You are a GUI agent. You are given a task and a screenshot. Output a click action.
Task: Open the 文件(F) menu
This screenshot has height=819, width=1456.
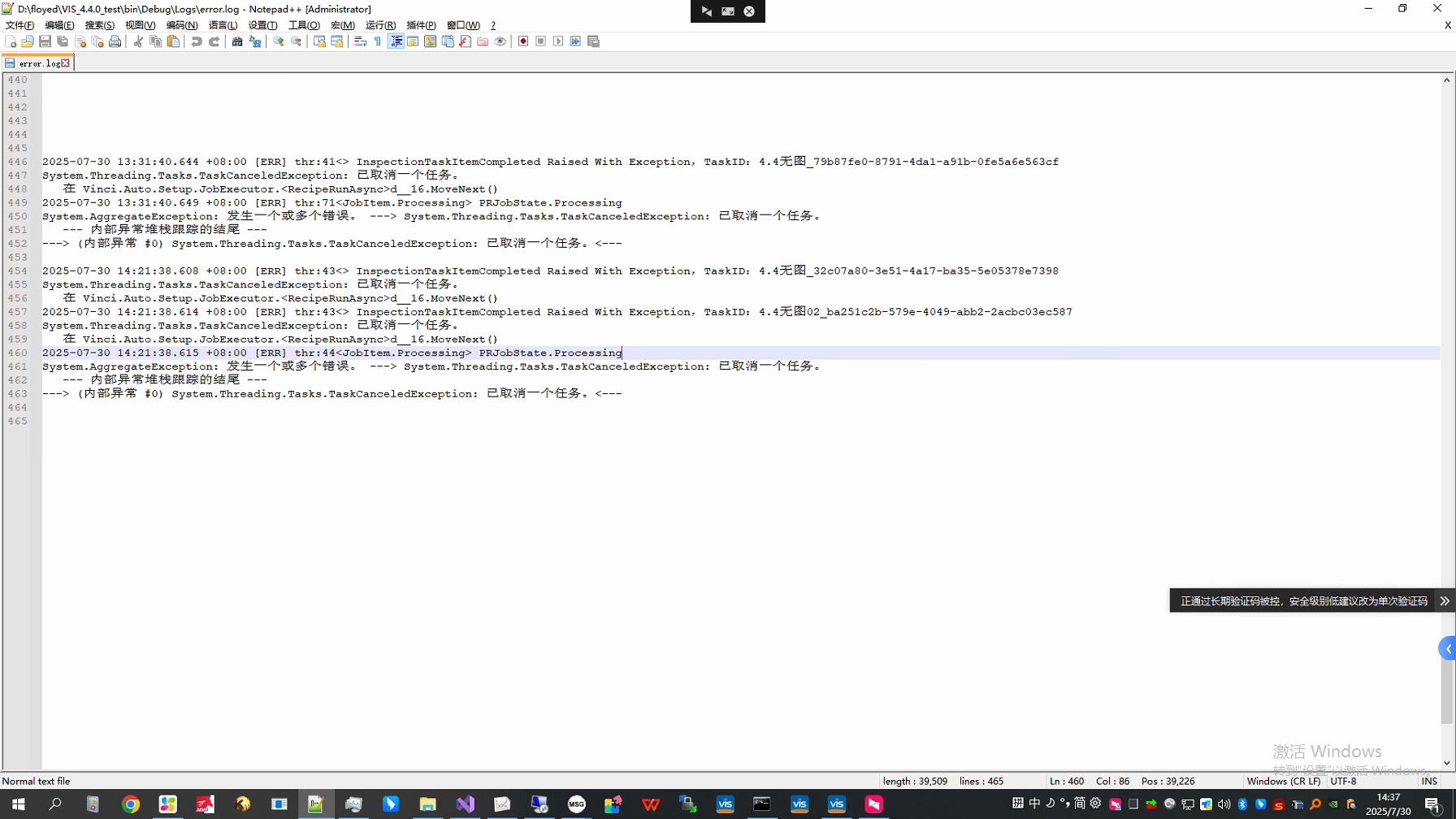[x=19, y=25]
